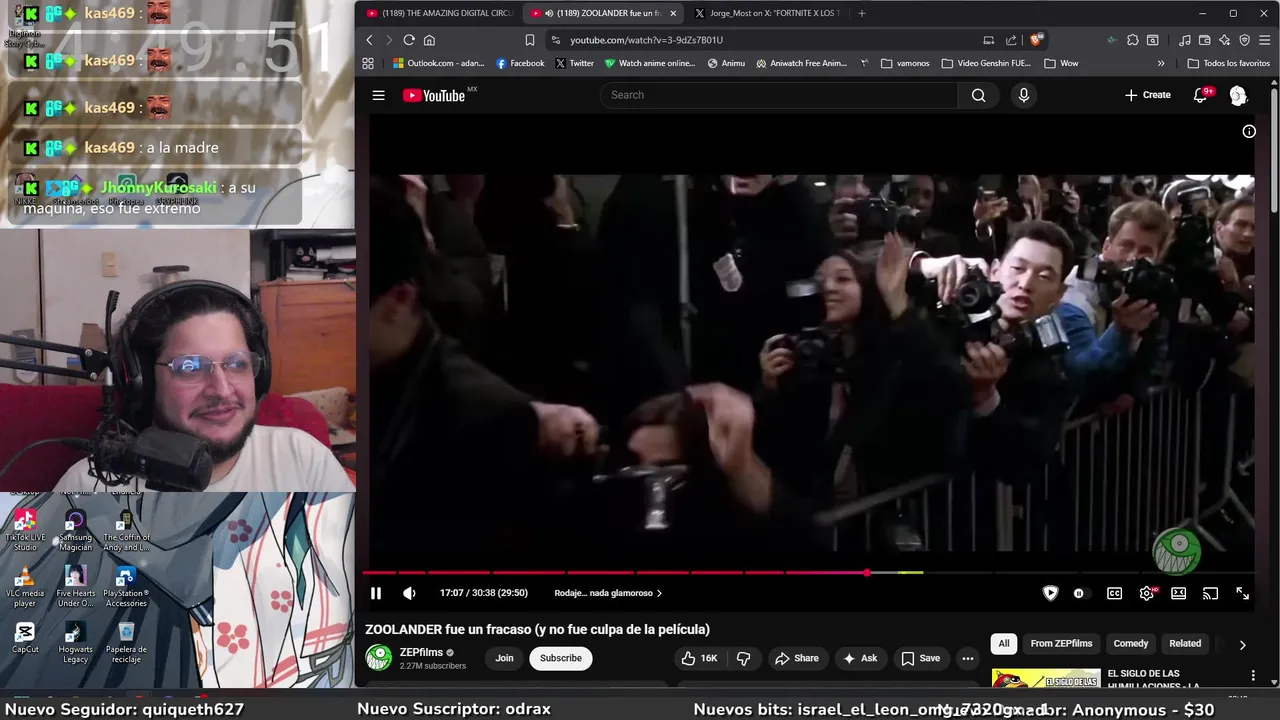Focus the YouTube search box

point(779,95)
